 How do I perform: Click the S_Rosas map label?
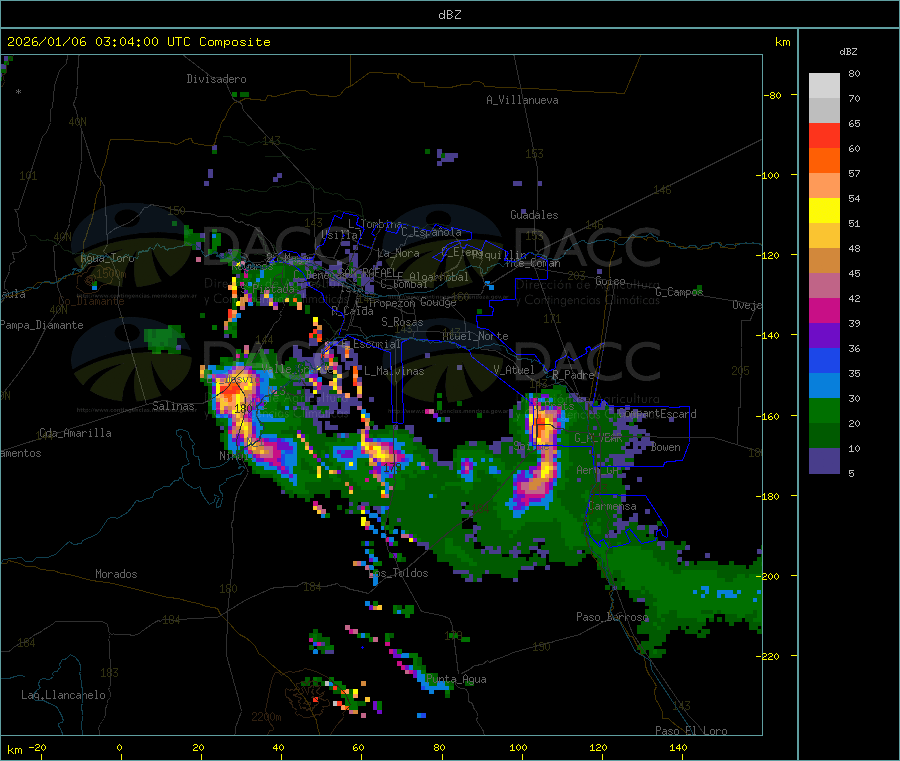pyautogui.click(x=402, y=322)
